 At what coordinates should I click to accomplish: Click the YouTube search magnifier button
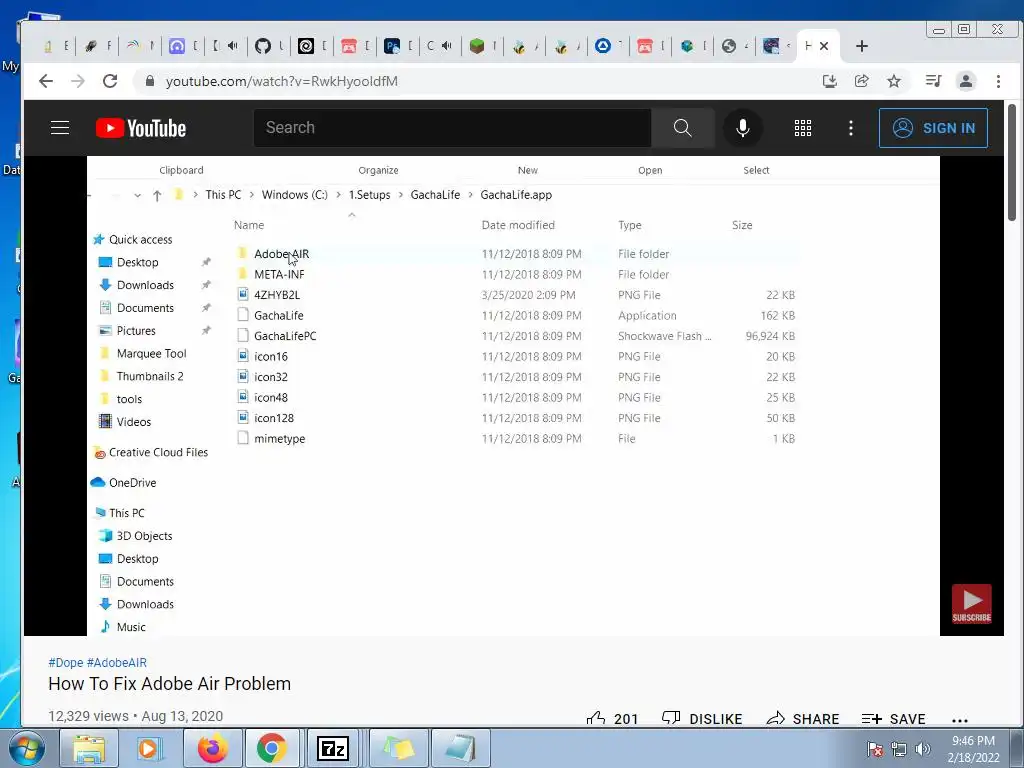(682, 127)
